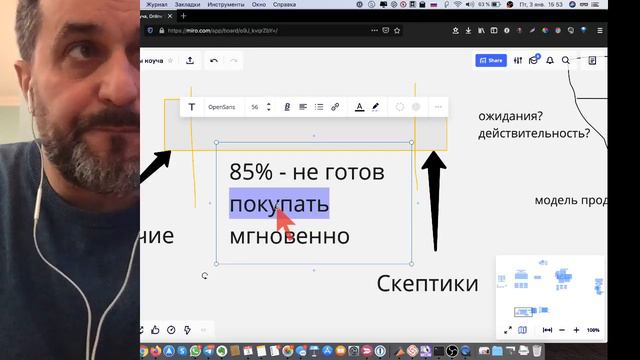This screenshot has height=360, width=640.
Task: Click the minimap preview thumbnail
Action: pos(550,288)
